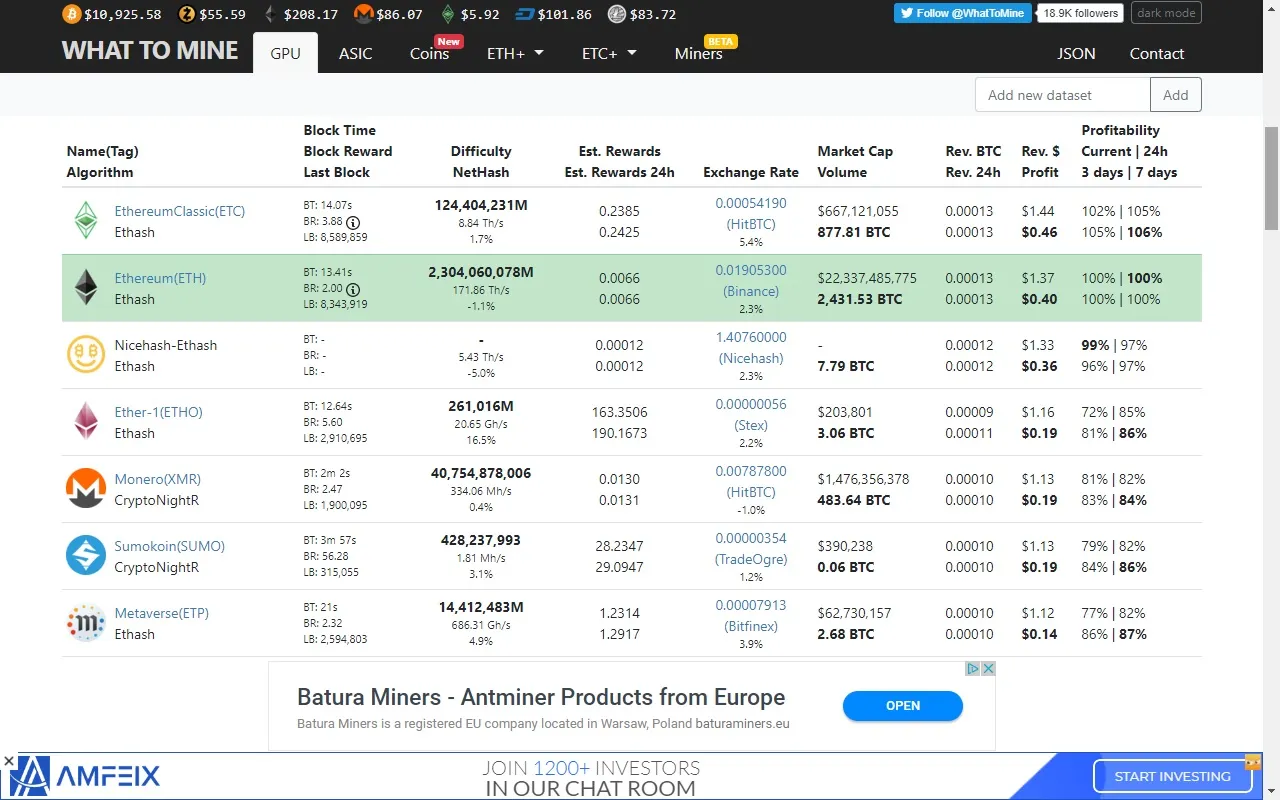The image size is (1280, 800).
Task: Click the WHAT TO MINE site logo
Action: (150, 51)
